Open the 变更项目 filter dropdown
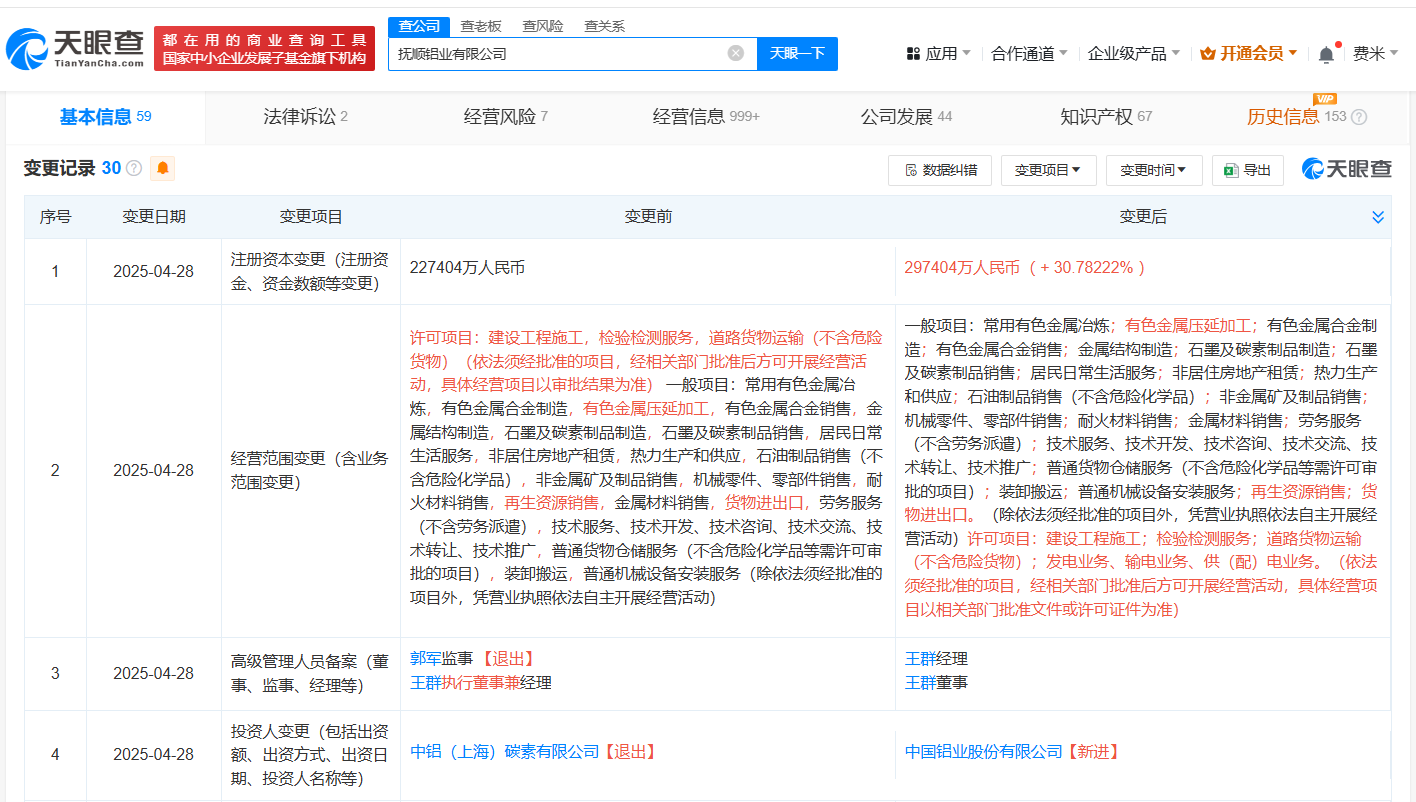 (x=1048, y=170)
